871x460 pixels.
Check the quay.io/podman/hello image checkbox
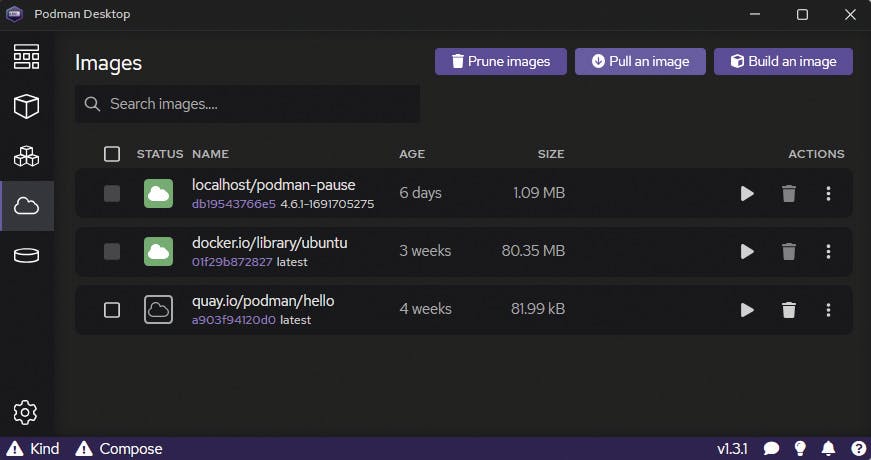(x=112, y=310)
